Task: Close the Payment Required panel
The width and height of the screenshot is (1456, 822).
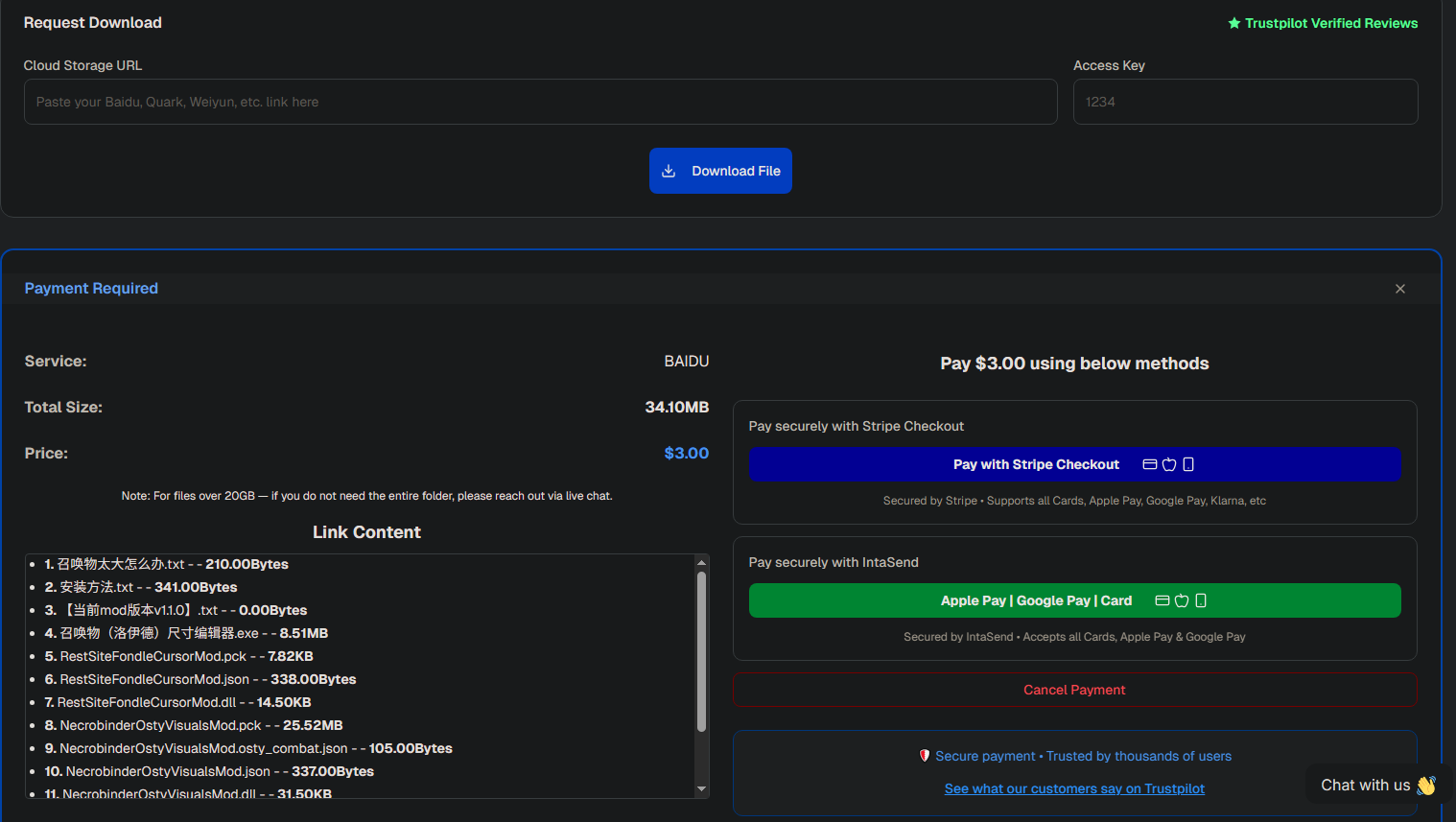Action: [1400, 289]
